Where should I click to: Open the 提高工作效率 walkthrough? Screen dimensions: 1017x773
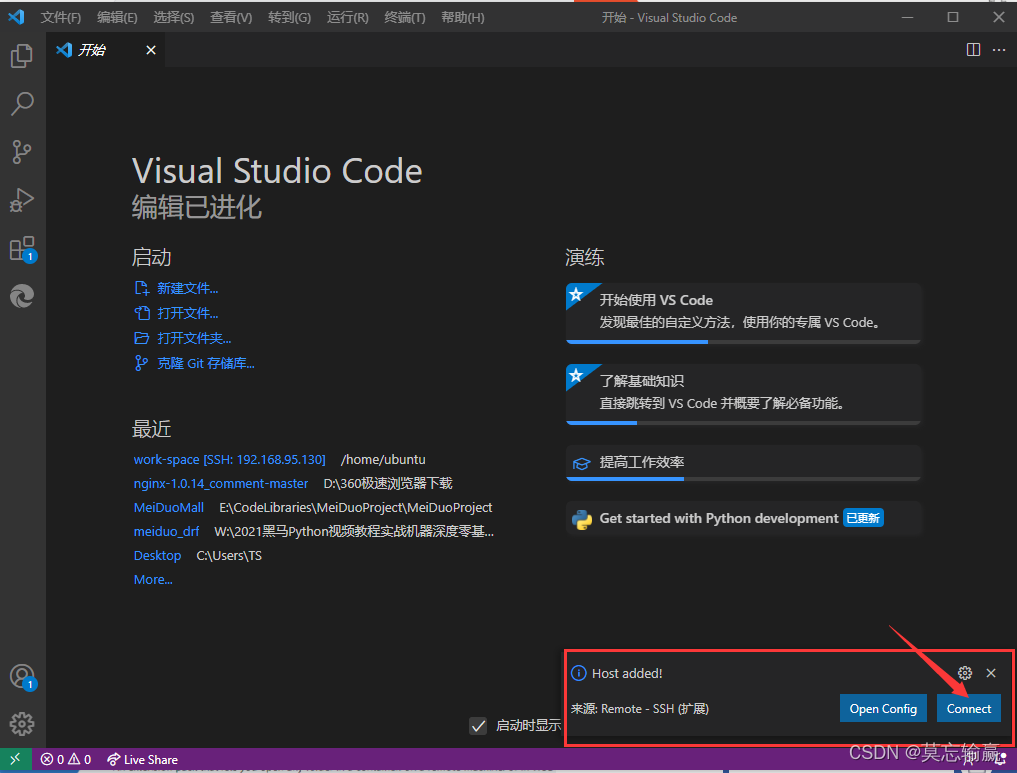743,462
